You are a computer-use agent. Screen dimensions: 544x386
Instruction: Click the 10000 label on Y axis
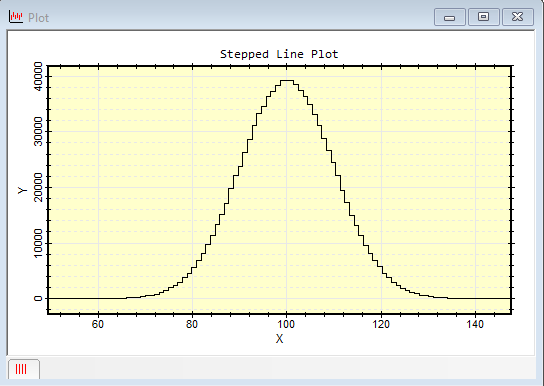pos(38,243)
